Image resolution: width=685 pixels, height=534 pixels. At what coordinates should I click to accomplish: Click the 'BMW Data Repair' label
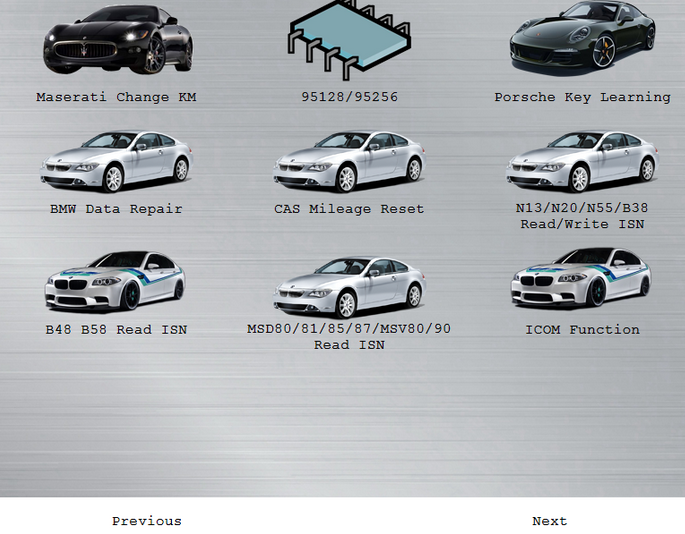(x=116, y=209)
